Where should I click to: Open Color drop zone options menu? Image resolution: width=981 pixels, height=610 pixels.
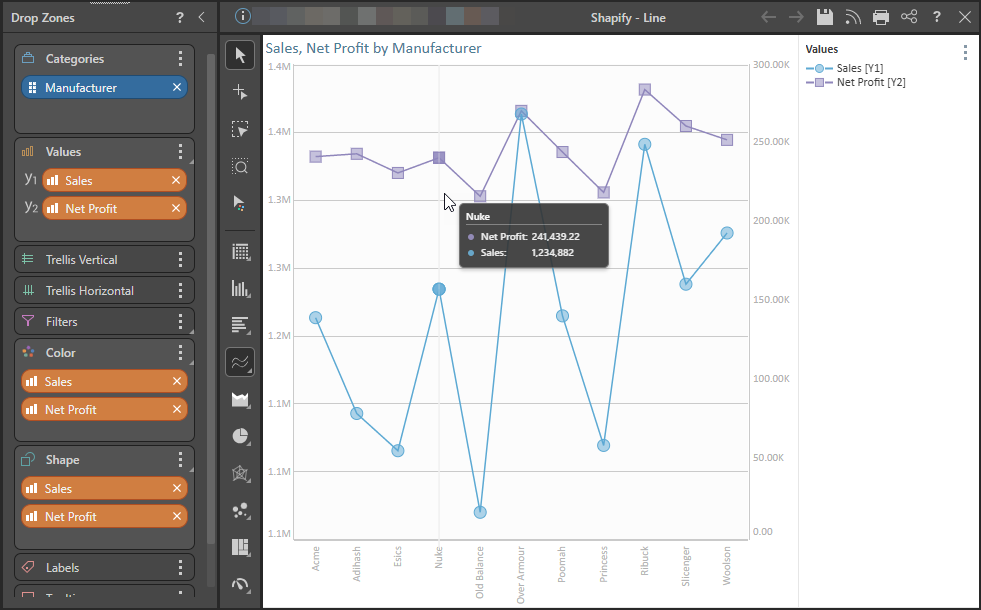point(180,353)
